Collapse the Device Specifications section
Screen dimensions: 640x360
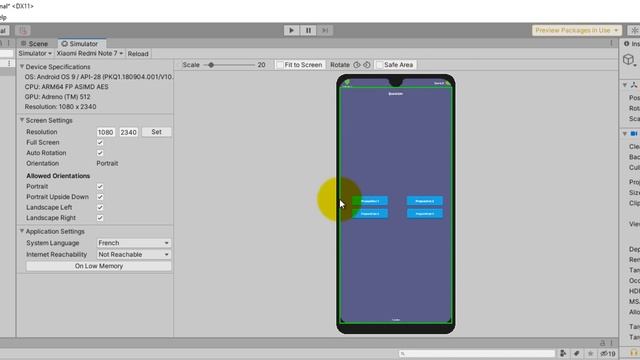[22, 67]
